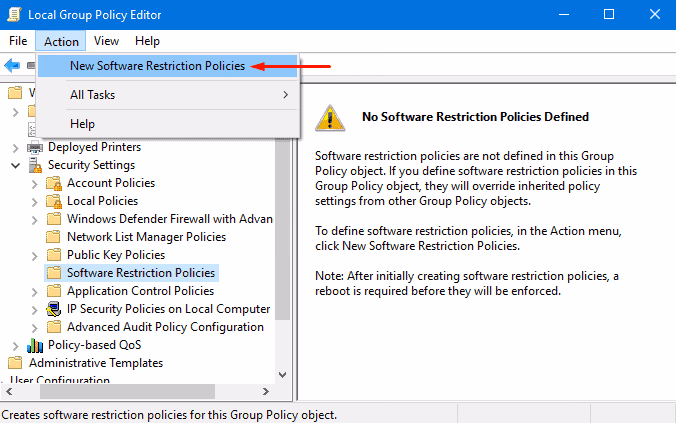Image resolution: width=676 pixels, height=423 pixels.
Task: Click the tree pane vertical scrollbar thumb
Action: point(283,229)
